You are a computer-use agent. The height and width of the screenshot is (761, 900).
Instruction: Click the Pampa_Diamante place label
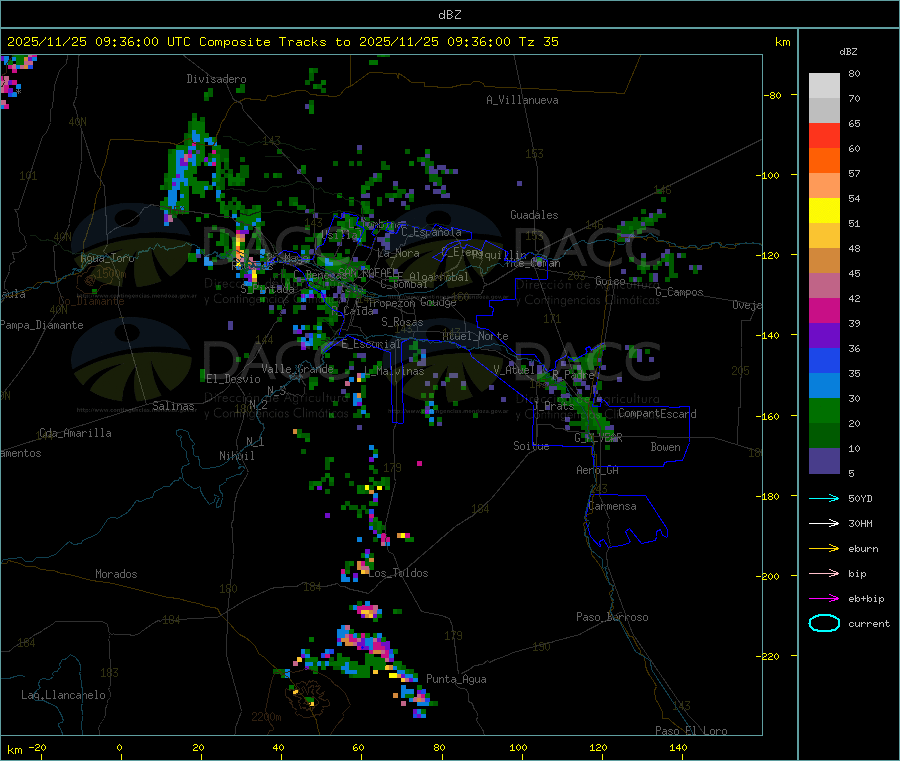coord(42,325)
